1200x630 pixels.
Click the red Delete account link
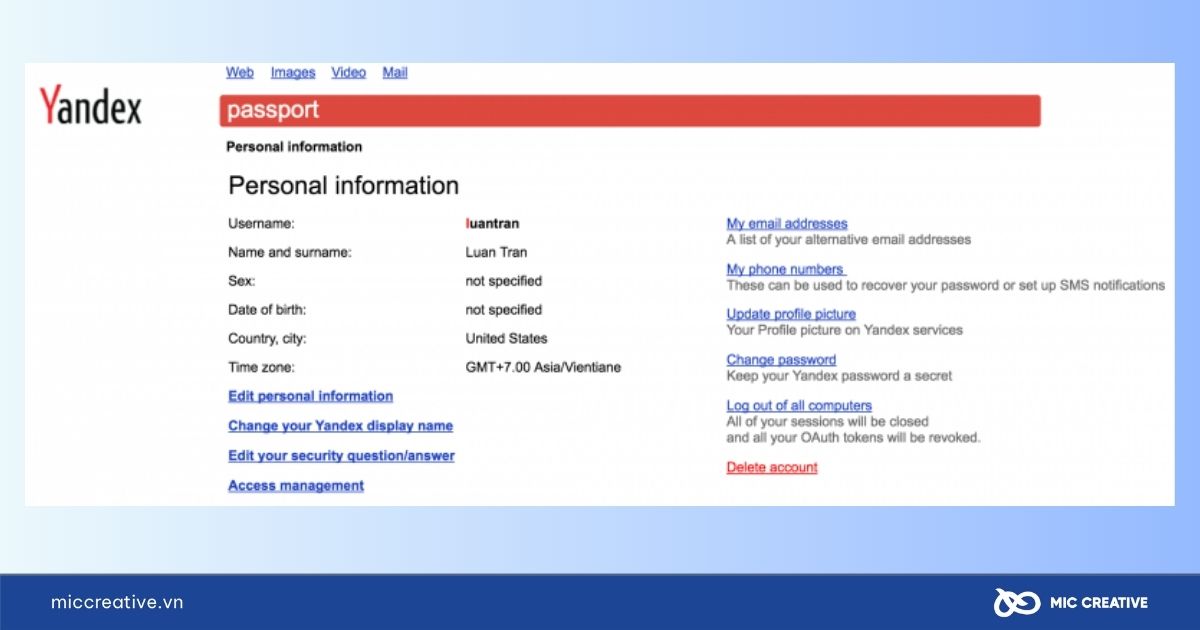click(x=772, y=468)
